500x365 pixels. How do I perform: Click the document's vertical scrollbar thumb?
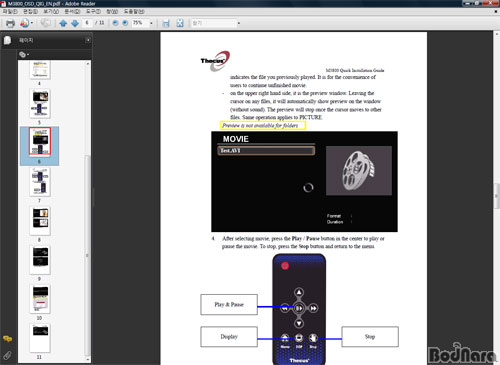(497, 196)
